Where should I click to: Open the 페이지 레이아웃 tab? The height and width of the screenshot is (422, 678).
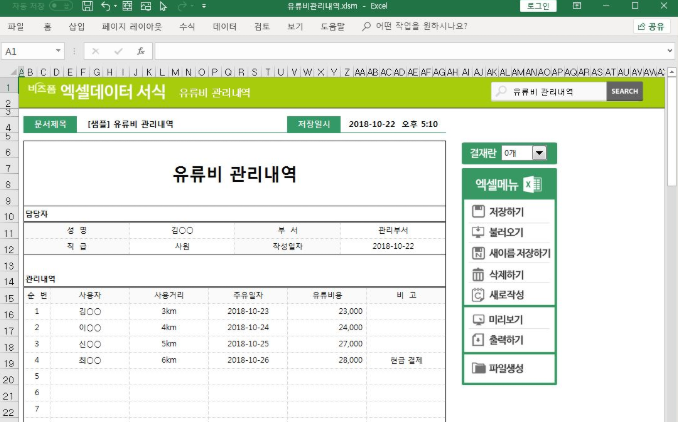[x=132, y=26]
